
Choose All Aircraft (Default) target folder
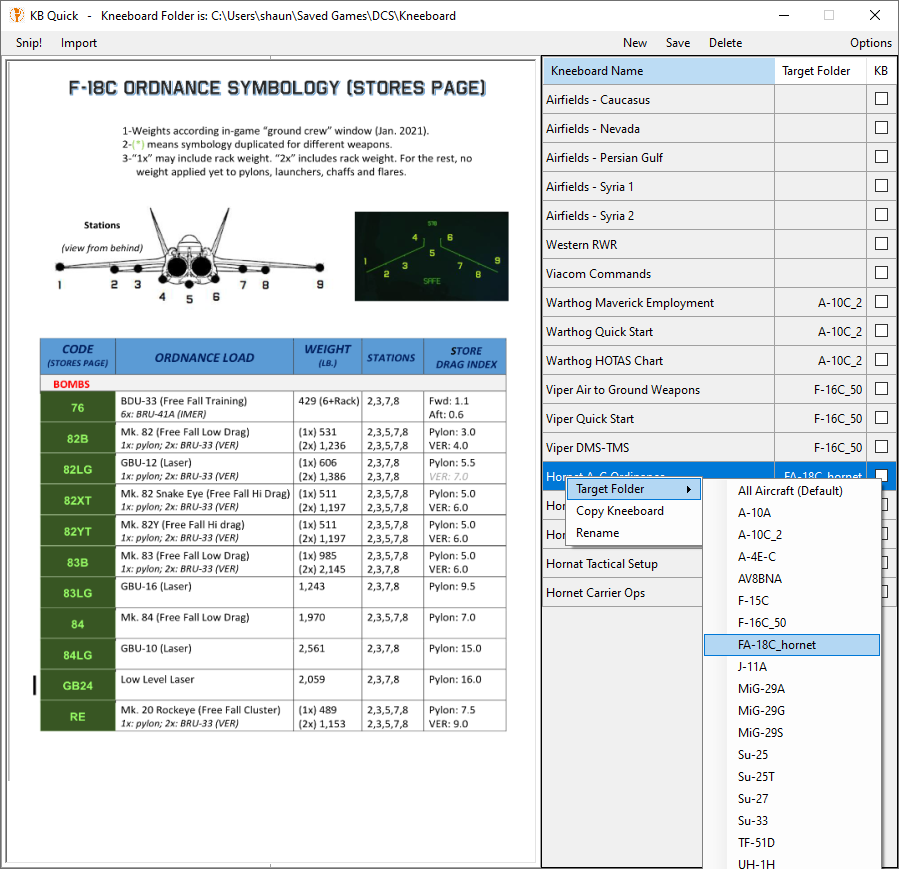click(x=790, y=491)
